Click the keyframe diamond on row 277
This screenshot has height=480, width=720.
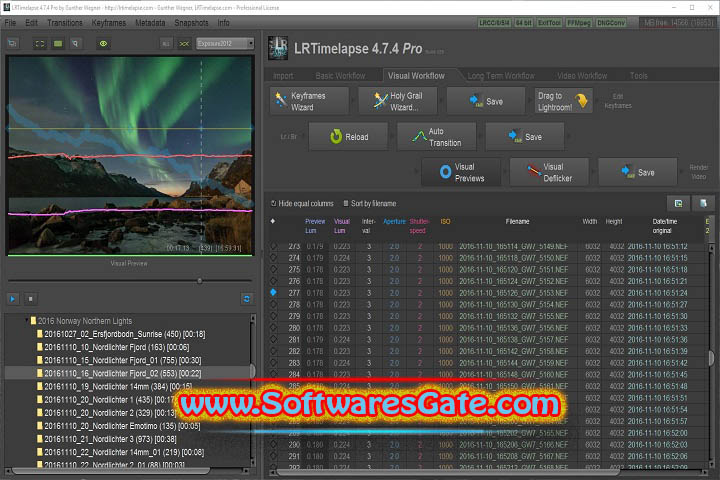pyautogui.click(x=273, y=292)
